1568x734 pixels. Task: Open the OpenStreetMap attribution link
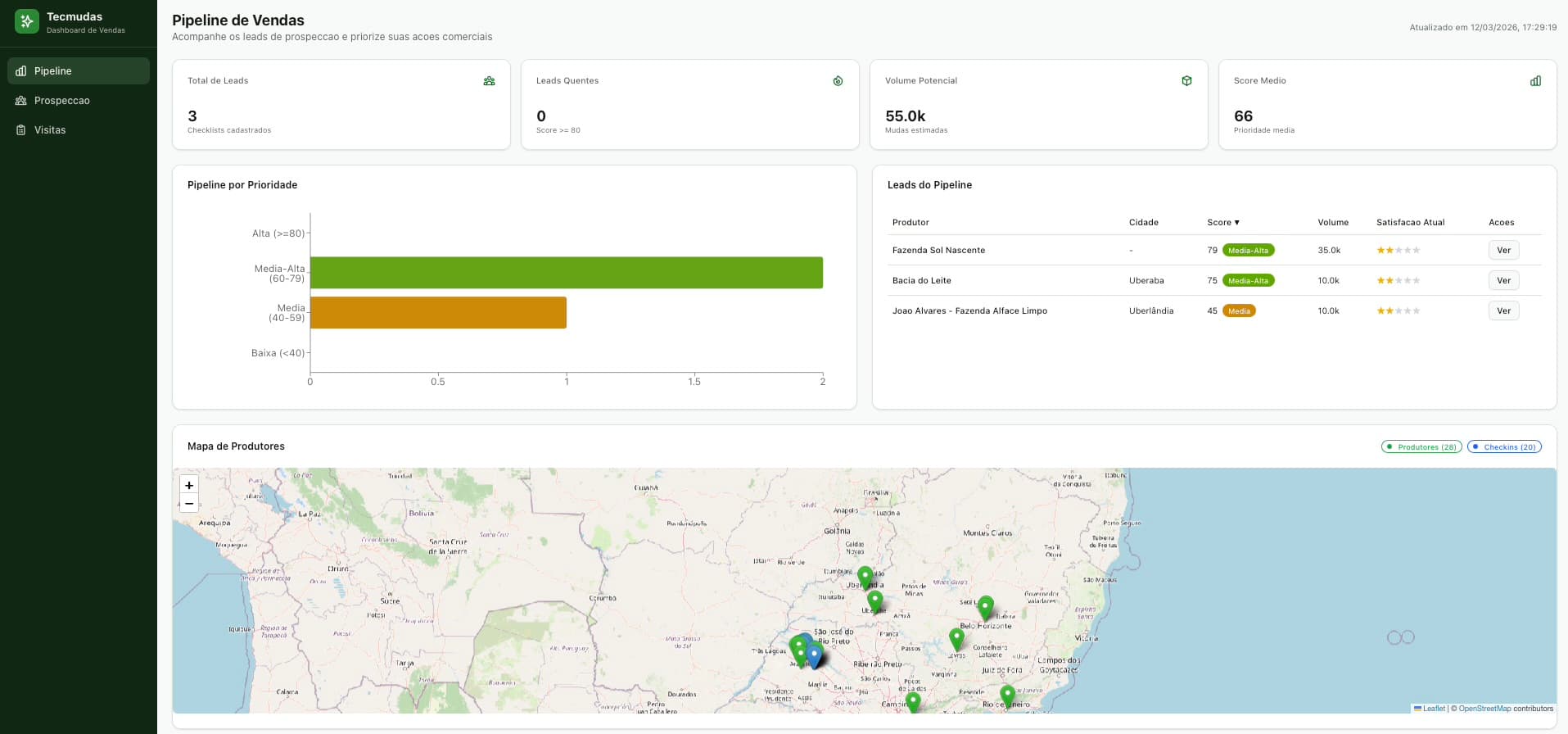[x=1484, y=709]
